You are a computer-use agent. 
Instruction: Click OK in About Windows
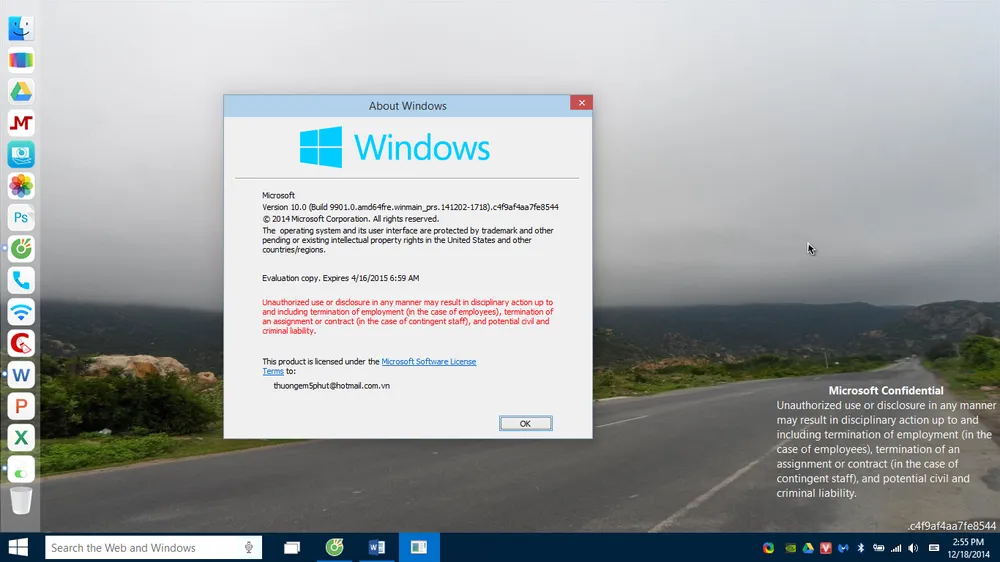point(526,424)
